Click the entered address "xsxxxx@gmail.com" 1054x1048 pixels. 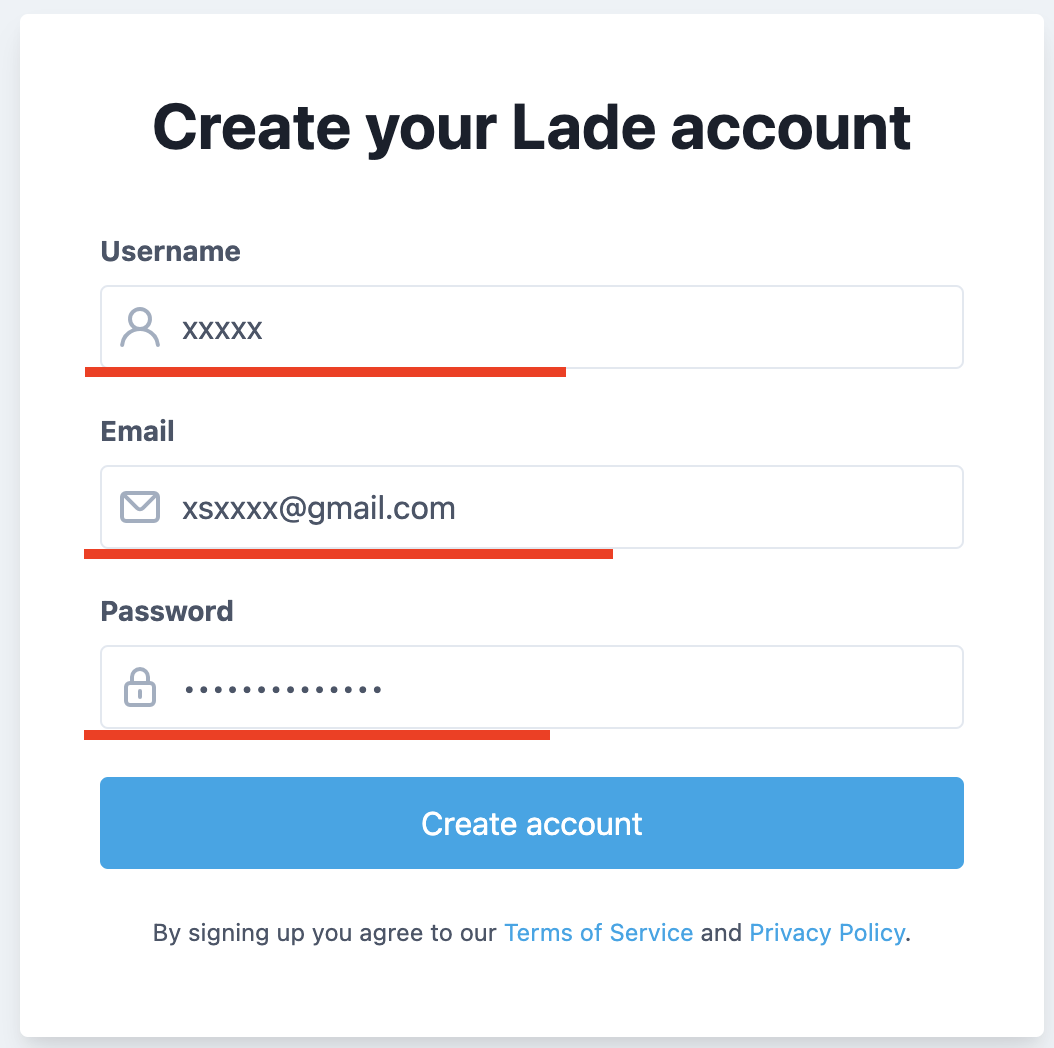click(318, 508)
